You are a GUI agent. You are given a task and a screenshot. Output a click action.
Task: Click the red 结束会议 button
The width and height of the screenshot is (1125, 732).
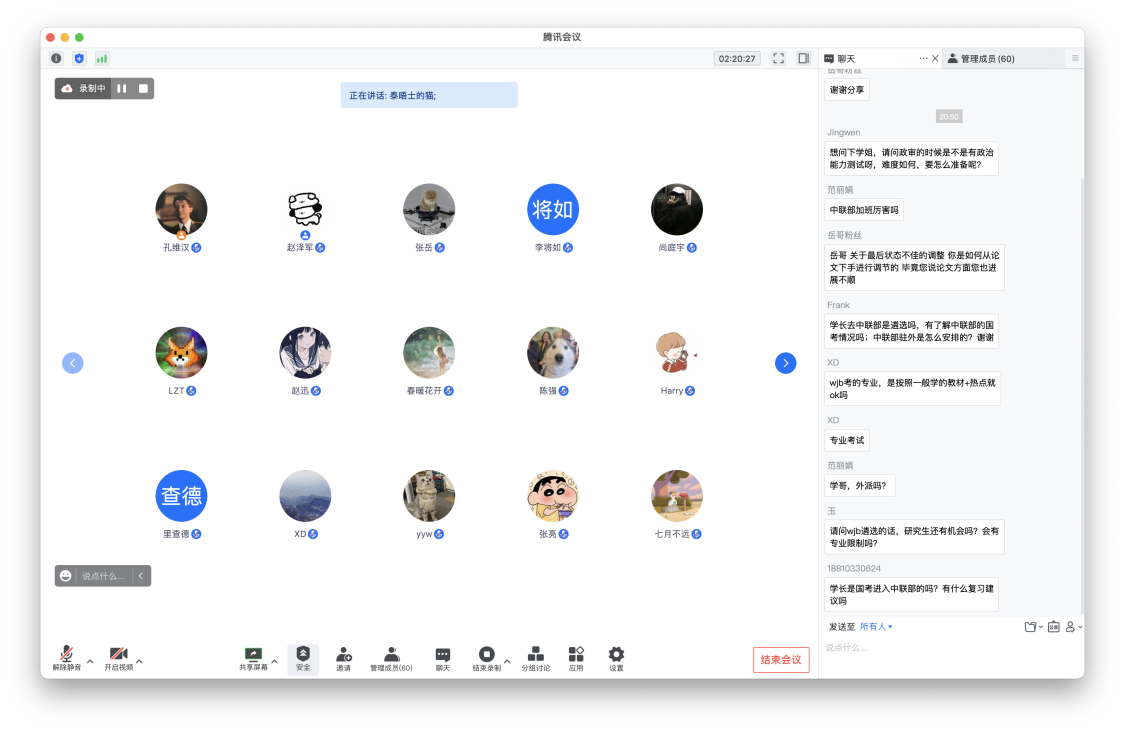(x=781, y=660)
